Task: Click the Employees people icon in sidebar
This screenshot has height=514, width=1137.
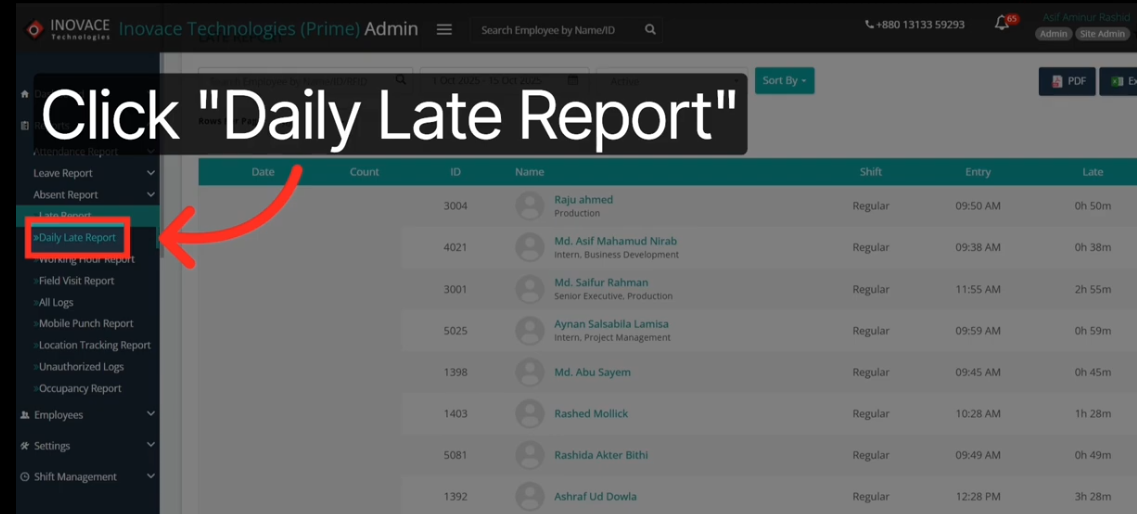Action: [x=25, y=415]
